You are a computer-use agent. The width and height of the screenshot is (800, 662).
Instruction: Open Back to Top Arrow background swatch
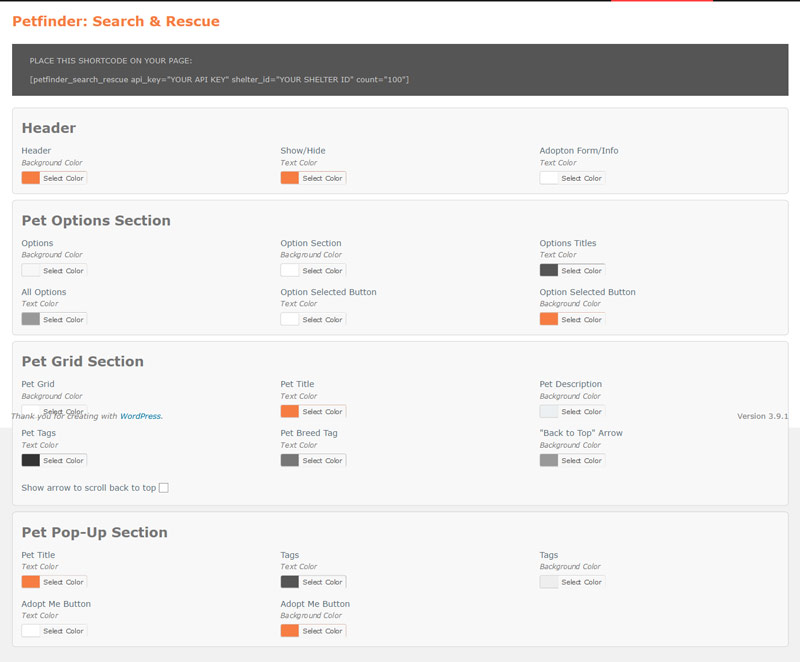[x=549, y=461]
